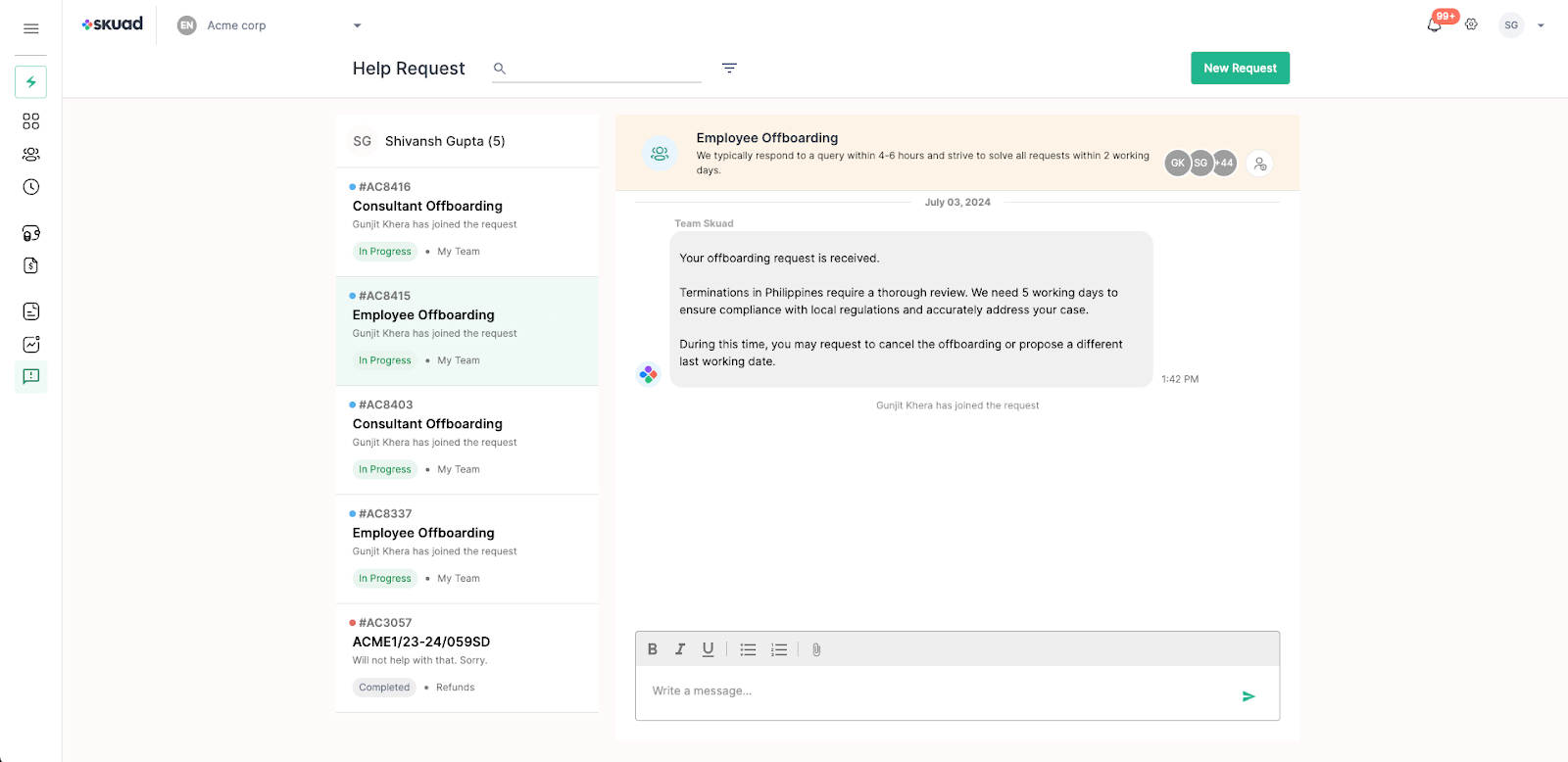The image size is (1568, 762).
Task: Open request #AC8415 Employee Offboarding
Action: coord(467,331)
